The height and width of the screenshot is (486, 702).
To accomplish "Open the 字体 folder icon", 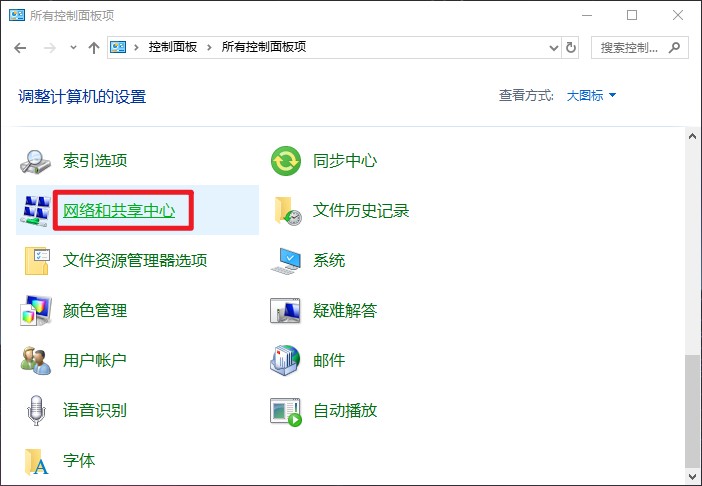I will point(36,461).
